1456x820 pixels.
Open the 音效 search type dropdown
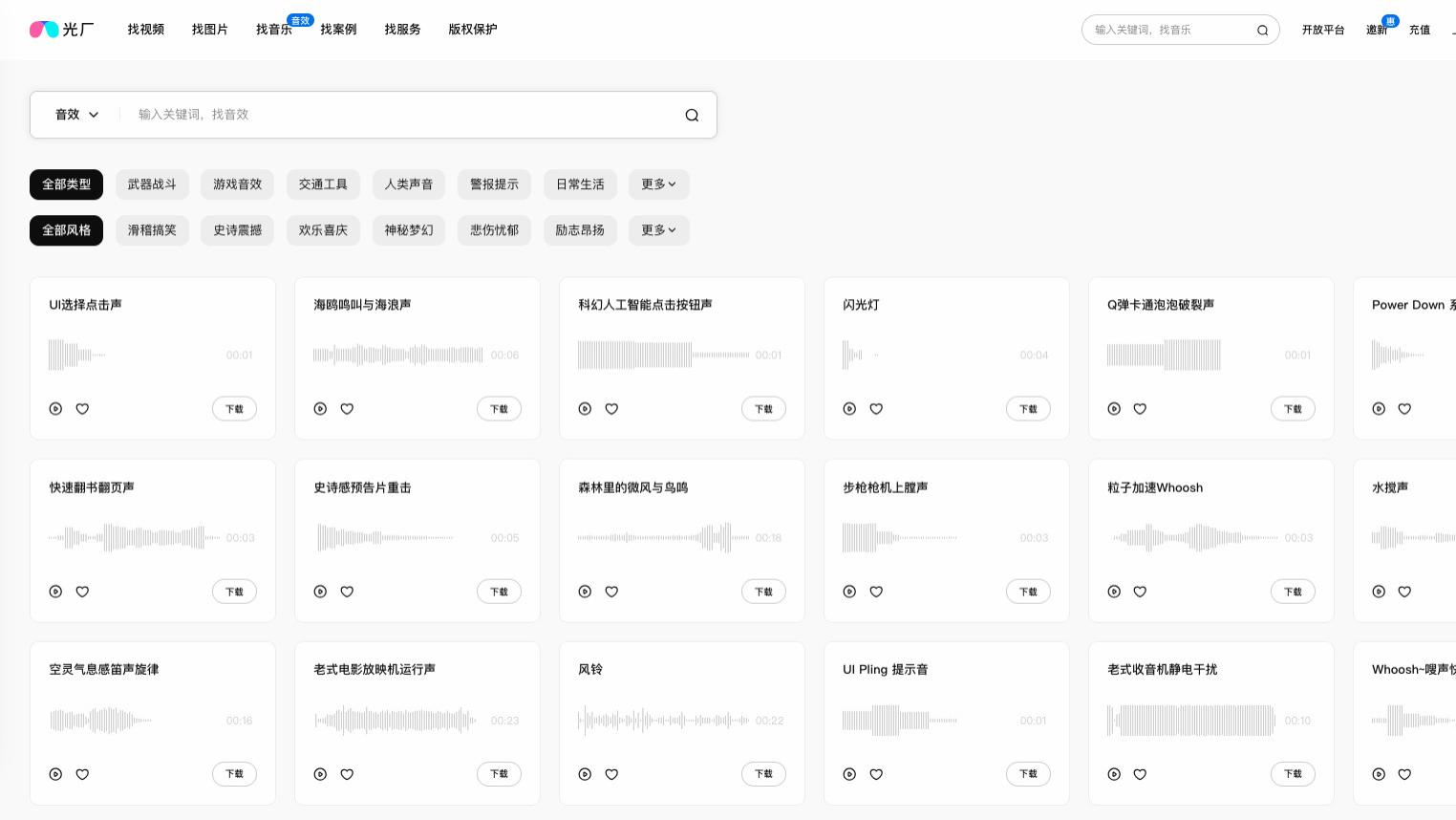coord(76,115)
